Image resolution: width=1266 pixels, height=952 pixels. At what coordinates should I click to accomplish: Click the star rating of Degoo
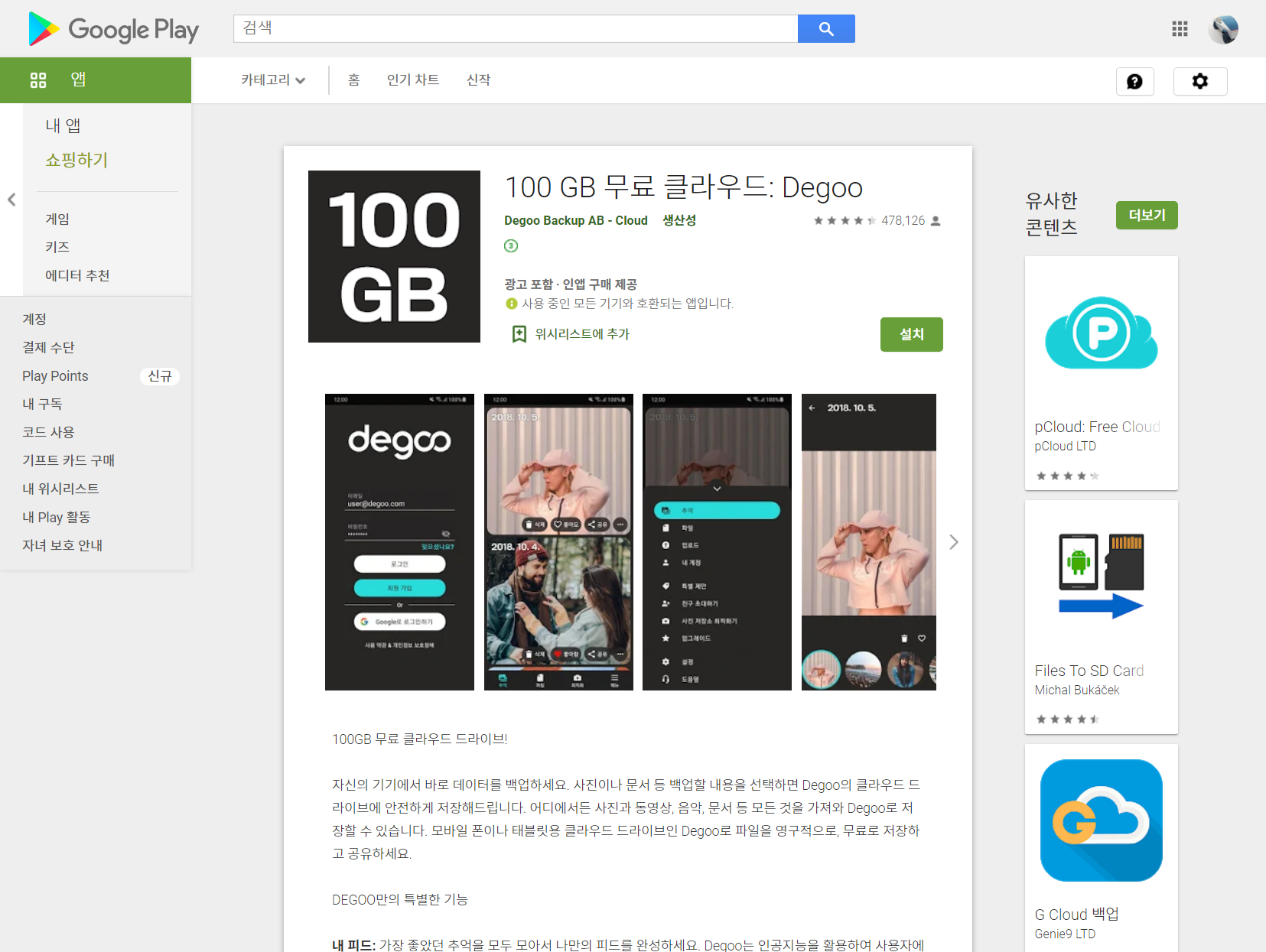tap(845, 220)
